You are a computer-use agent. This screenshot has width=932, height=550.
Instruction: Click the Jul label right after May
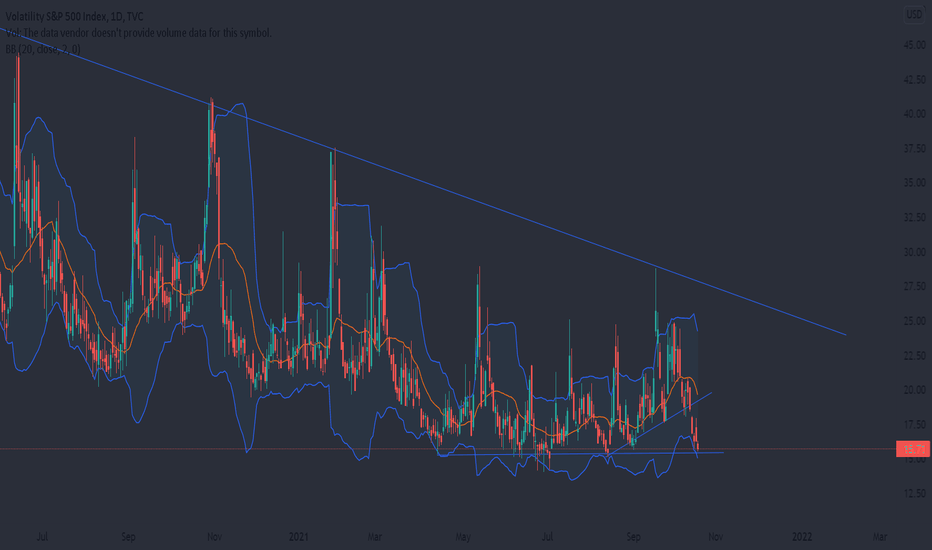point(547,537)
